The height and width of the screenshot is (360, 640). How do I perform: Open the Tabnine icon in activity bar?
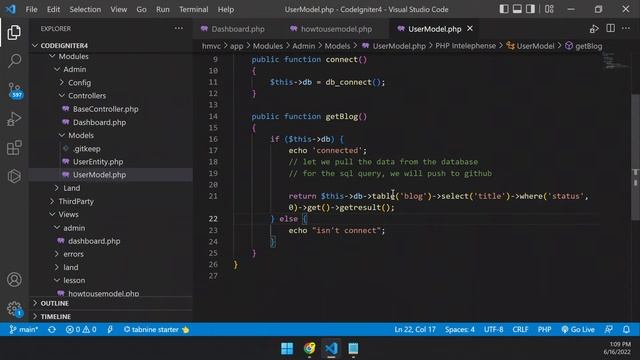pos(14,176)
